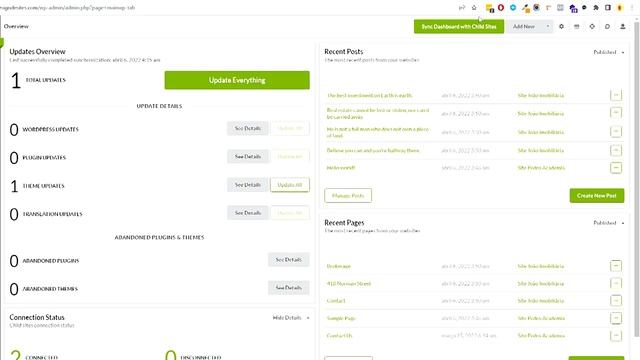Open actions menu for Real estate post row

click(616, 113)
